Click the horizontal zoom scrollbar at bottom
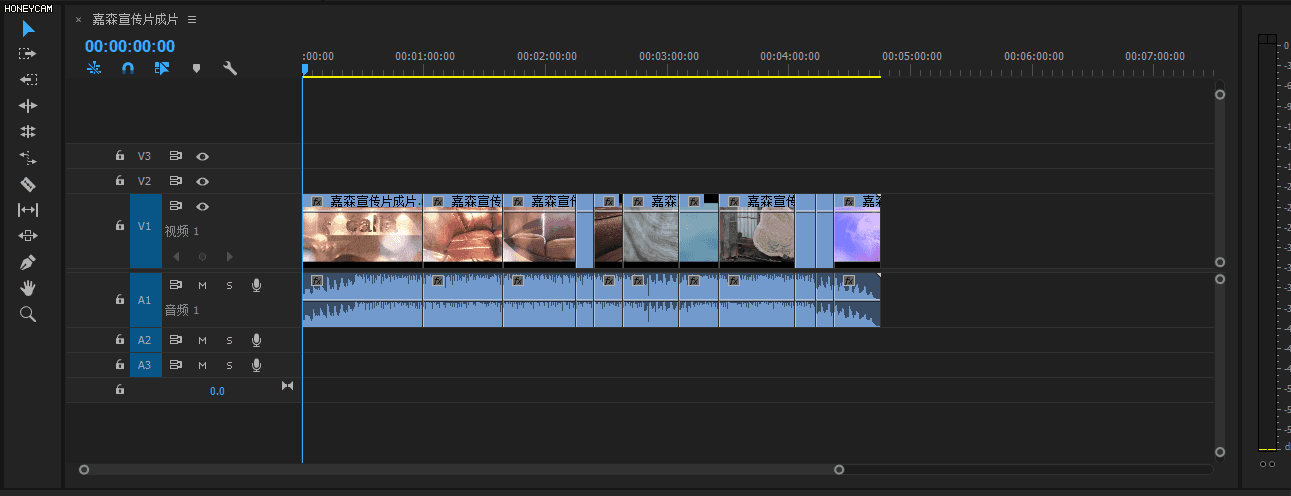 click(x=460, y=469)
